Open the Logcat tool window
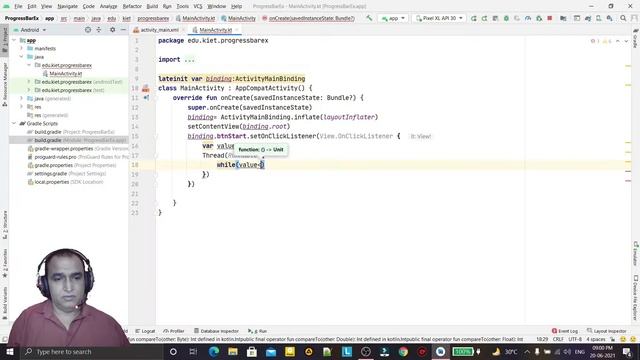Viewport: 640px width, 360px height. (x=145, y=331)
